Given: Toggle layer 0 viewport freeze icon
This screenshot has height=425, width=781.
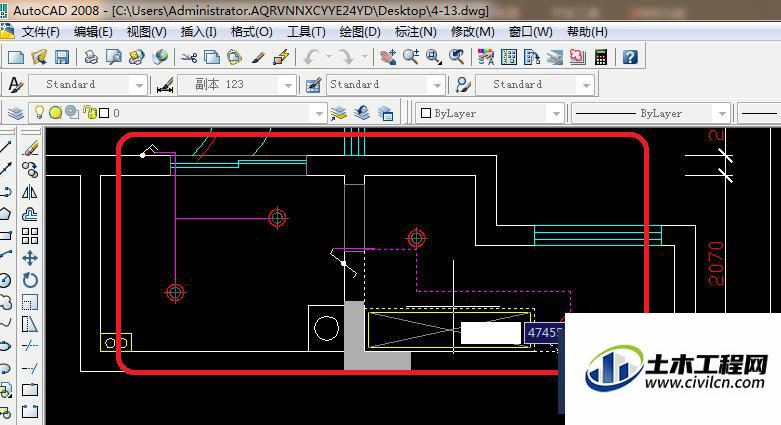Looking at the screenshot, I should click(x=72, y=113).
